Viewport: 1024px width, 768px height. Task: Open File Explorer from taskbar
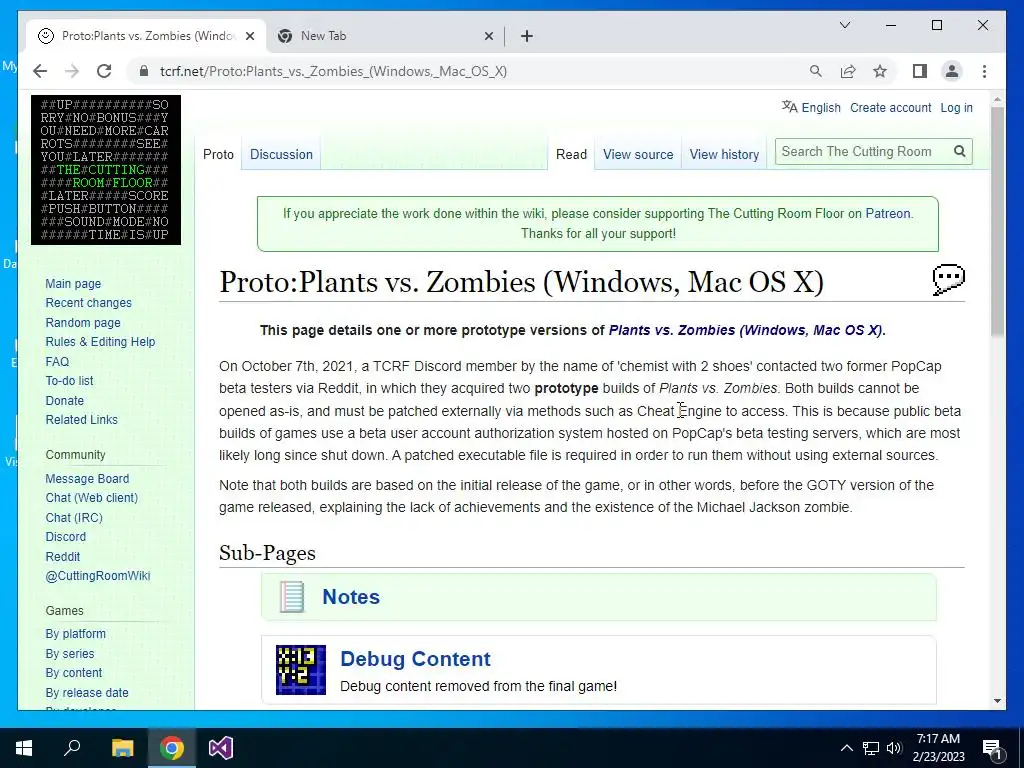point(122,748)
